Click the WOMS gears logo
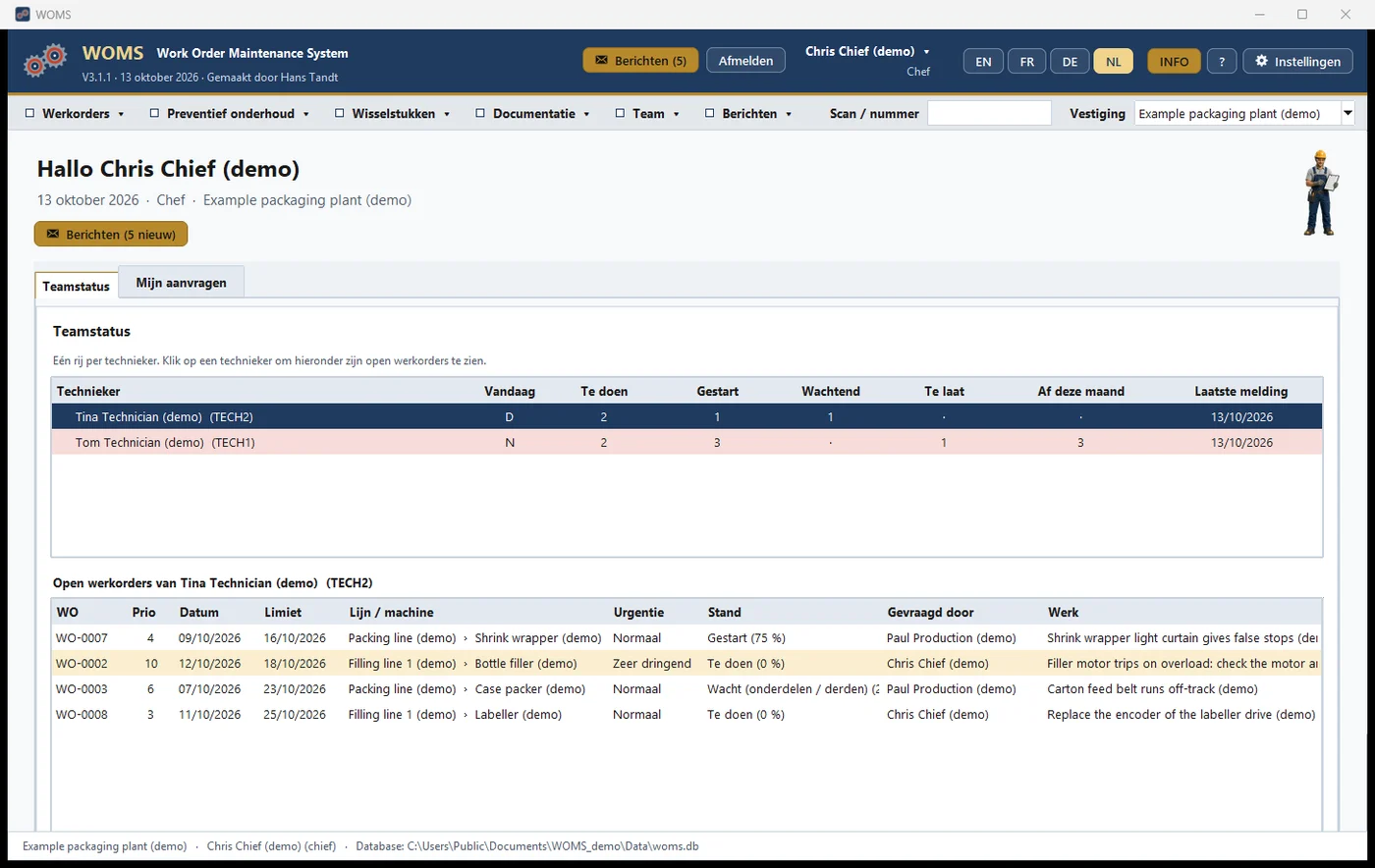 click(45, 61)
